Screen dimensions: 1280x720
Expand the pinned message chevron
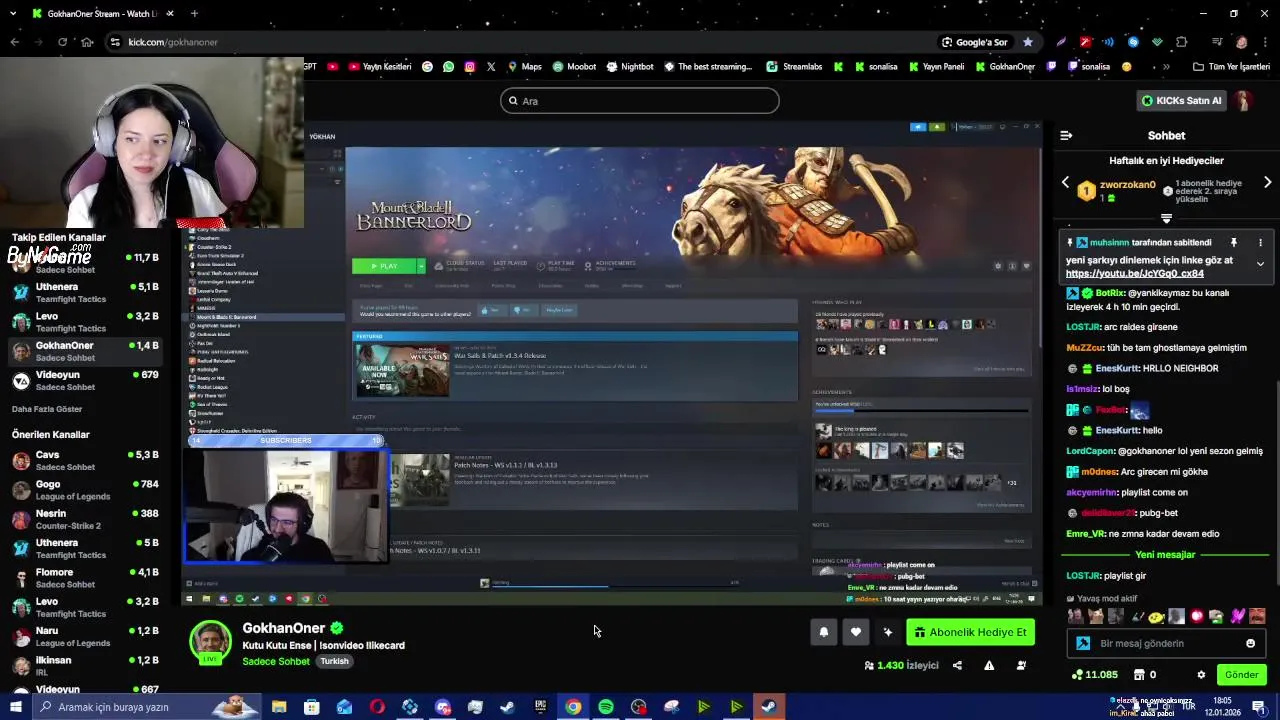point(1260,264)
